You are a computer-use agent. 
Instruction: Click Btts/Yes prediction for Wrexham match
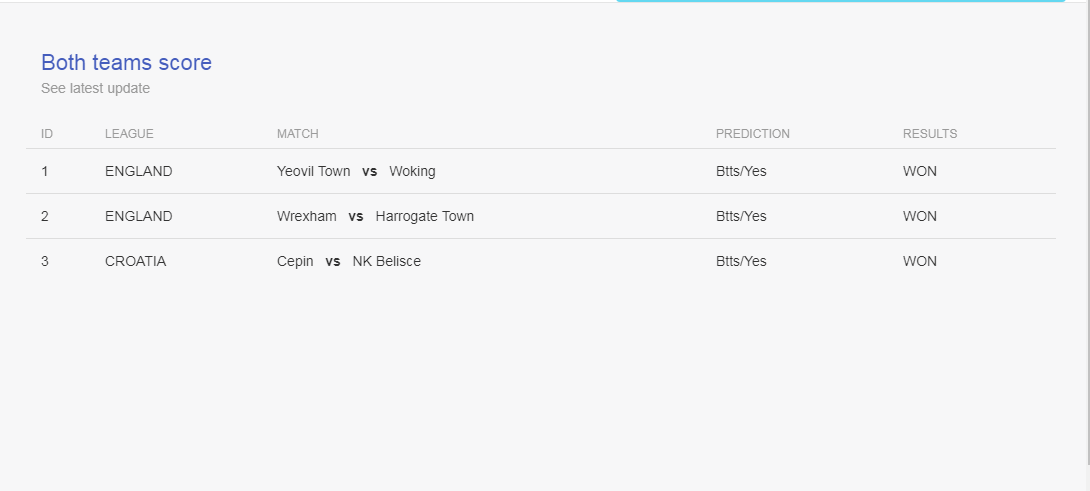tap(741, 216)
